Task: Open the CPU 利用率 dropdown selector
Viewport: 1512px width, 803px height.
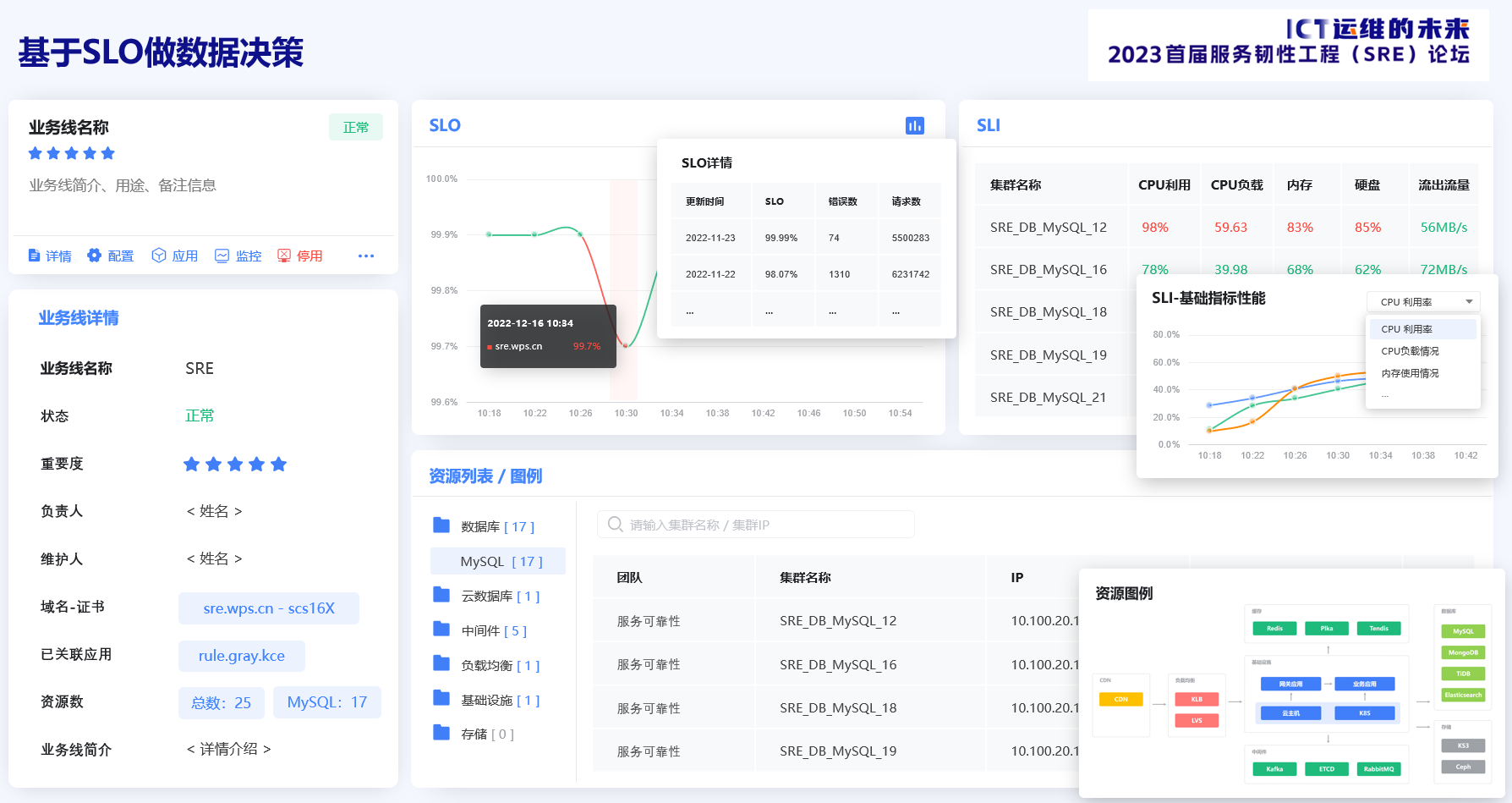Action: click(1423, 302)
